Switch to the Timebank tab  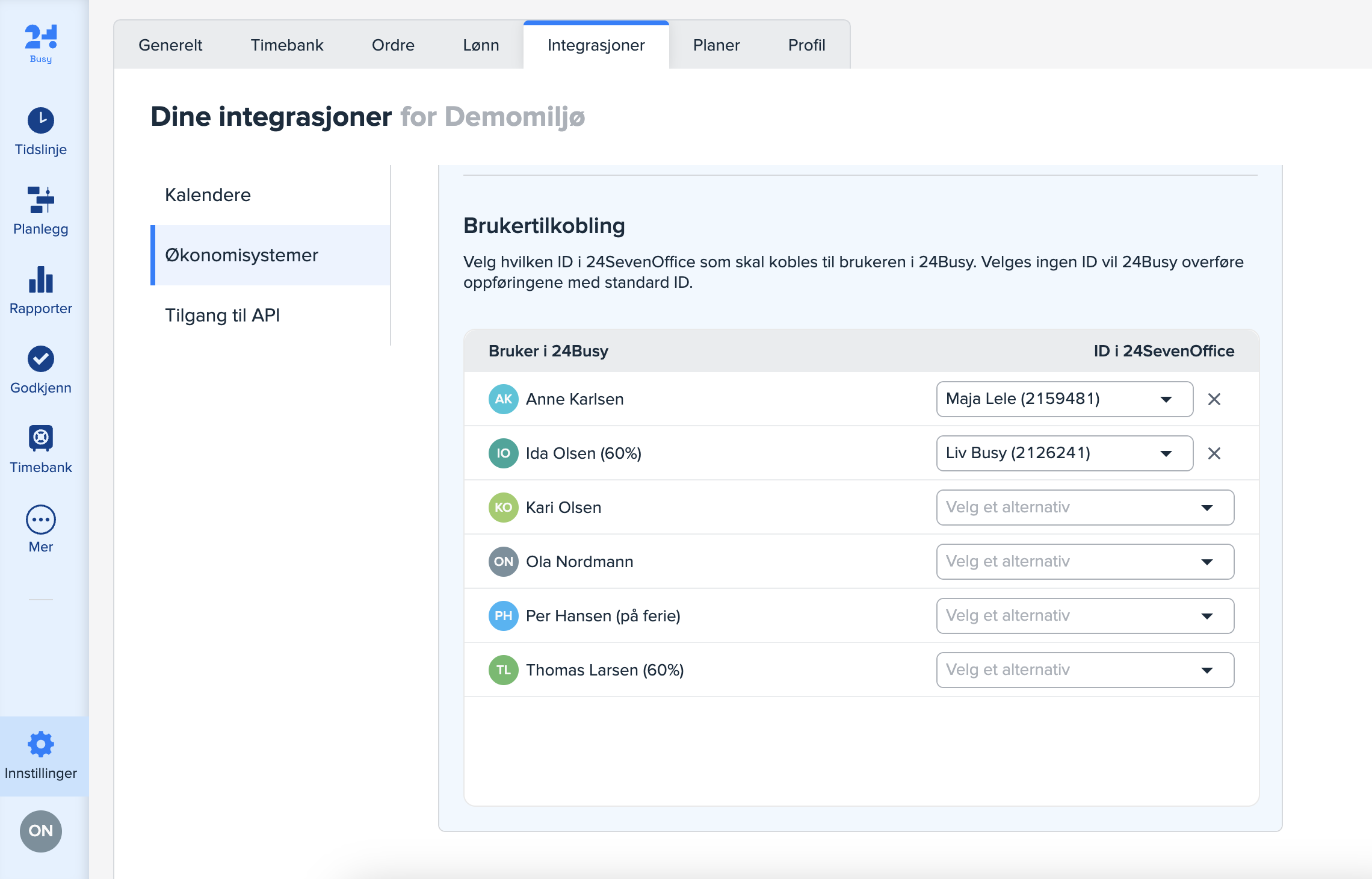(287, 45)
